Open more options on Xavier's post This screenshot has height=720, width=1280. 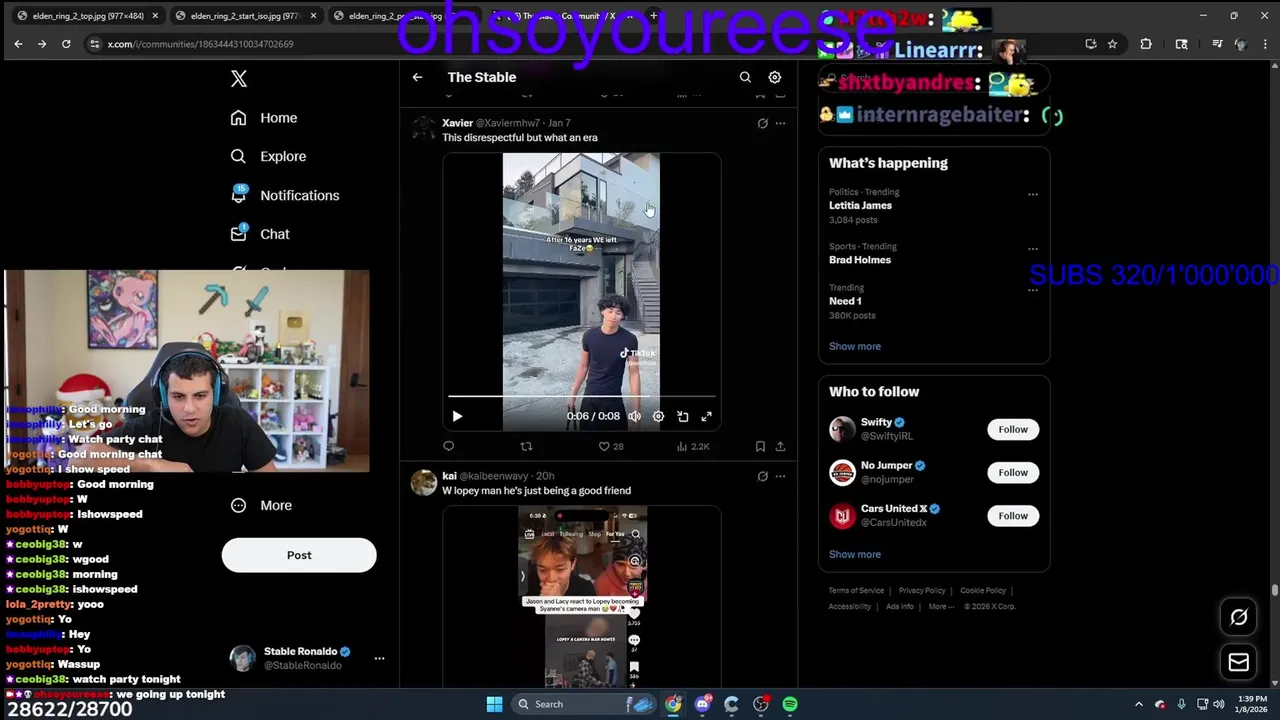pos(780,123)
